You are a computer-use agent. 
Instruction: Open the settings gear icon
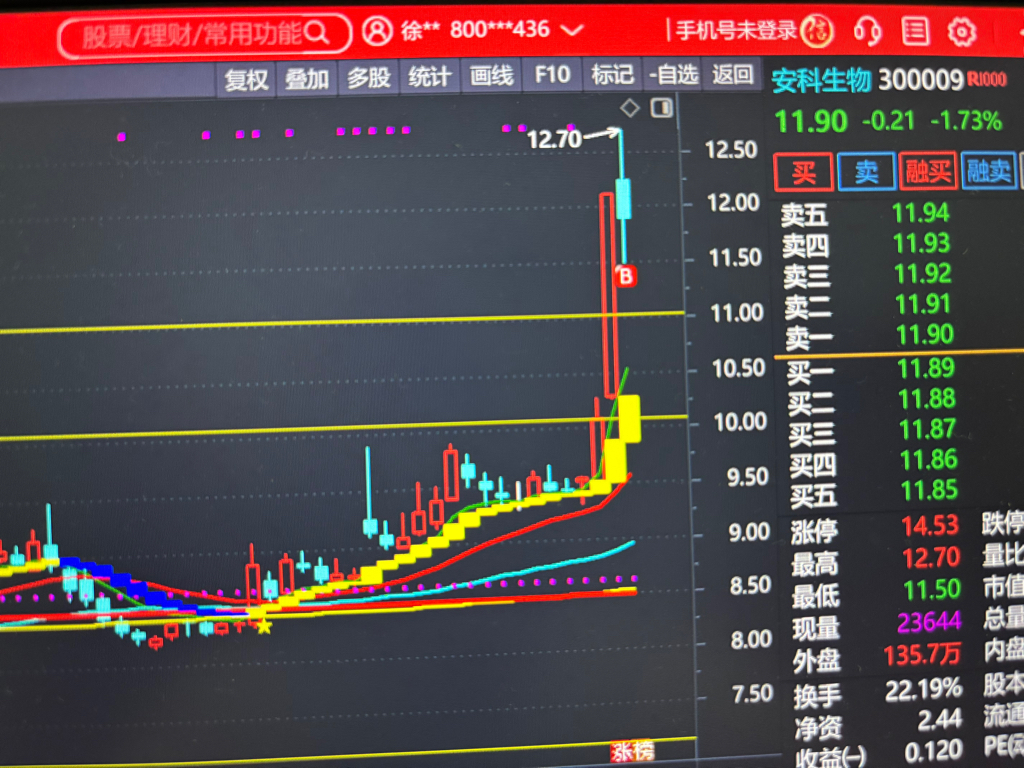(x=961, y=31)
